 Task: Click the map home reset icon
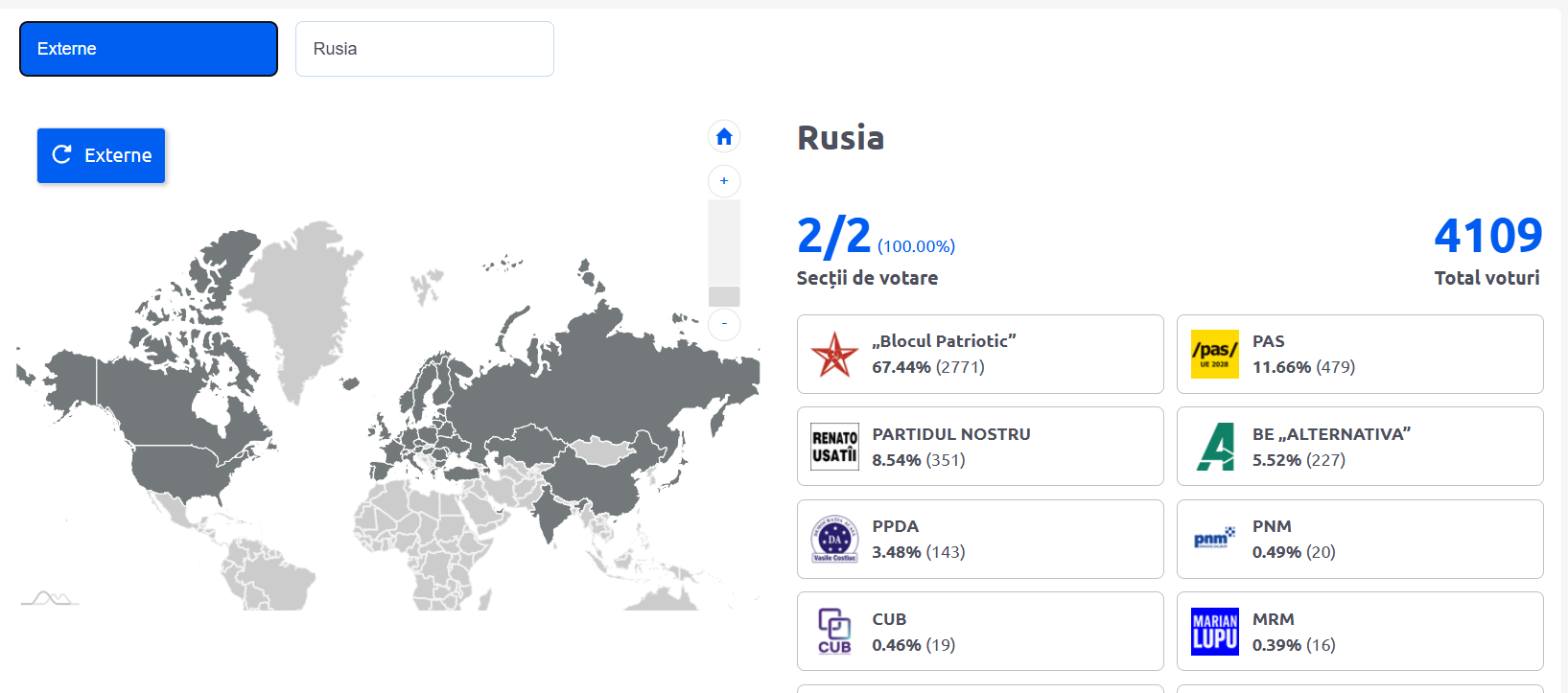(724, 137)
